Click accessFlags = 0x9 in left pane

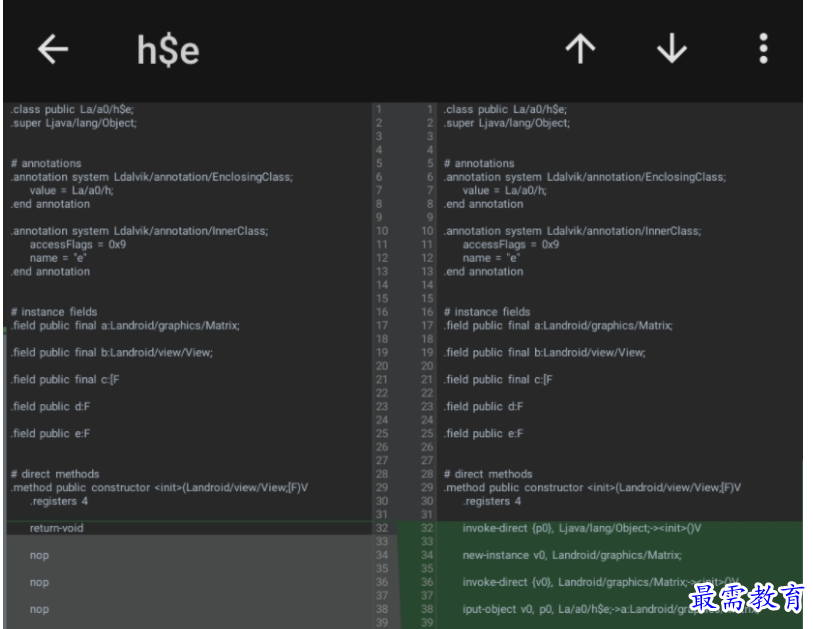[78, 244]
